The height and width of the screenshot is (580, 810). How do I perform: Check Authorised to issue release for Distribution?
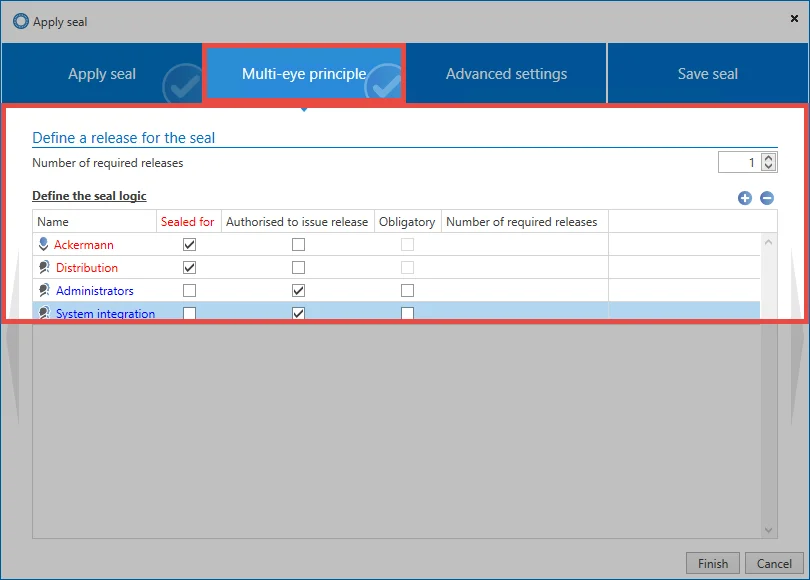[x=299, y=268]
